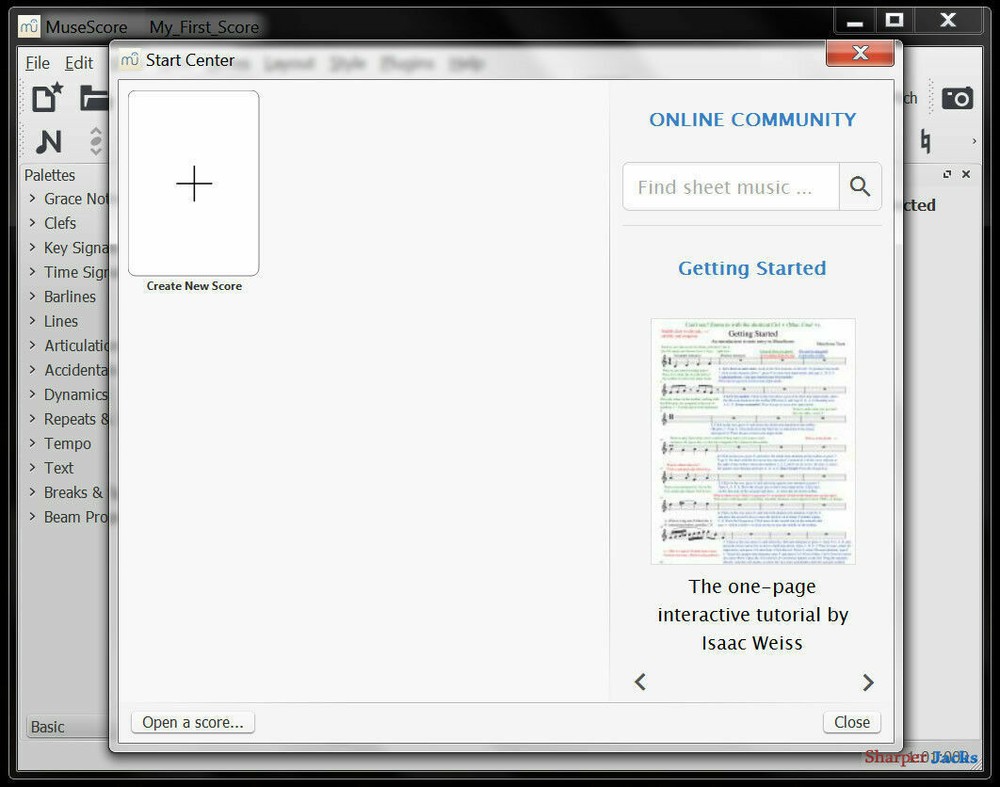Click the Close button in Start Center
The width and height of the screenshot is (1000, 787).
[x=851, y=722]
